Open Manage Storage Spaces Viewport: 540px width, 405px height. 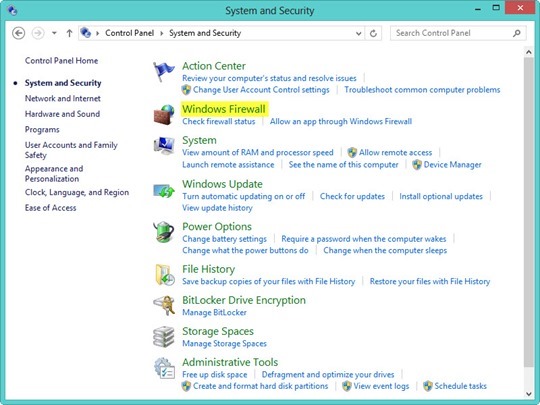click(225, 343)
